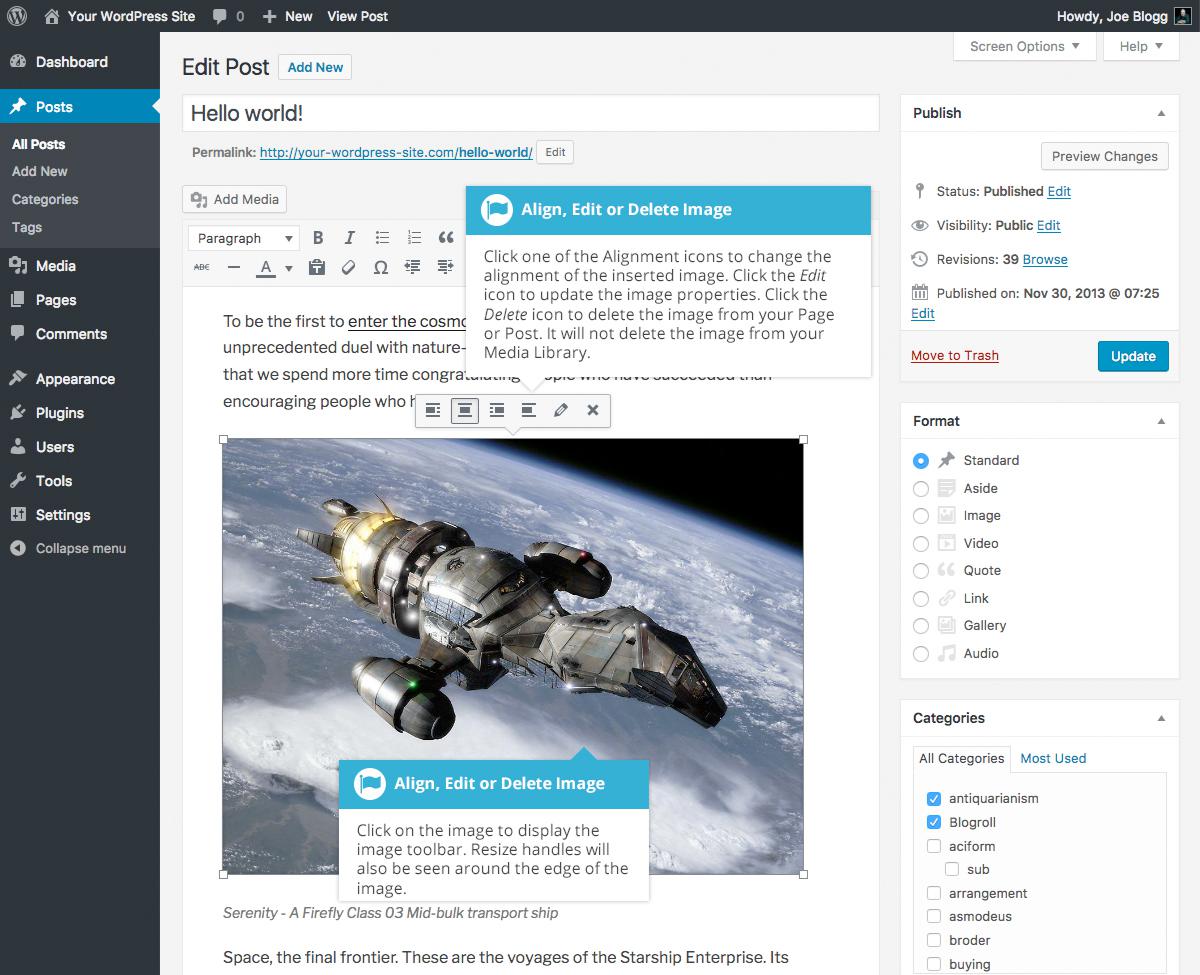The width and height of the screenshot is (1200, 975).
Task: Open the Plugins menu
Action: pos(80,413)
